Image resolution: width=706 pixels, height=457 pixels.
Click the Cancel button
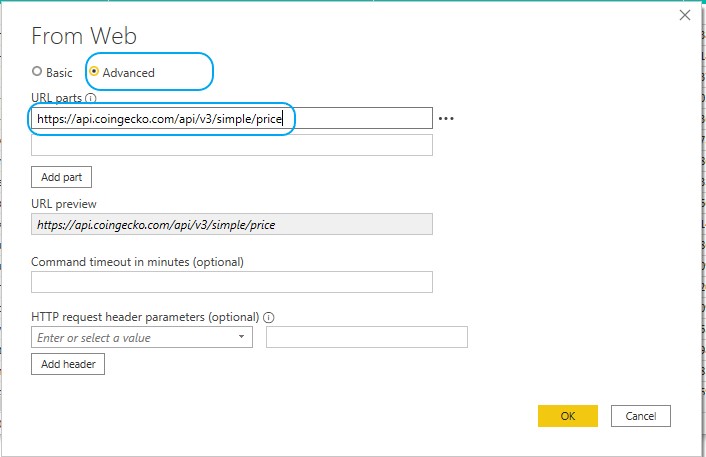pos(640,416)
